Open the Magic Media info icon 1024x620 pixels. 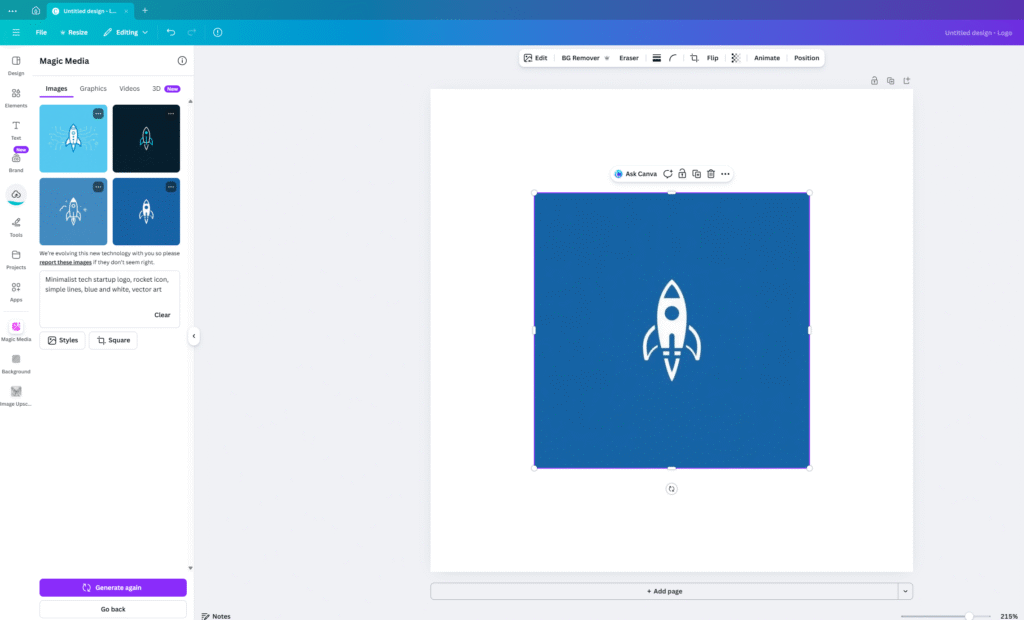182,61
